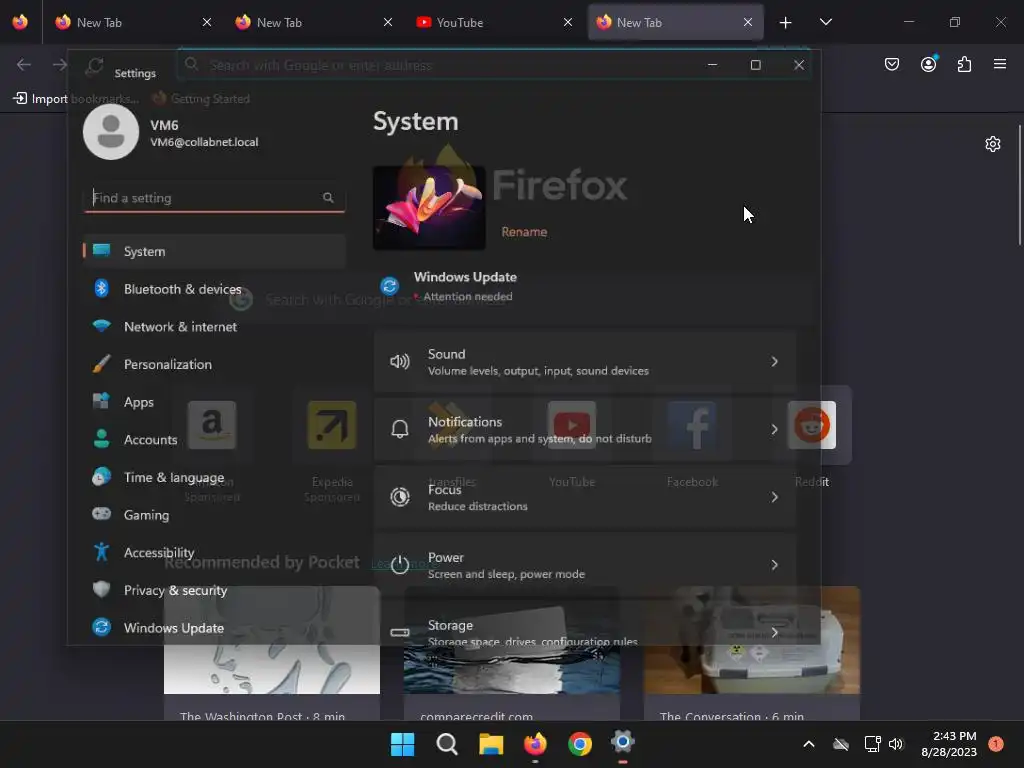Screen dimensions: 1024x768
Task: Open Power settings row
Action: [585, 565]
